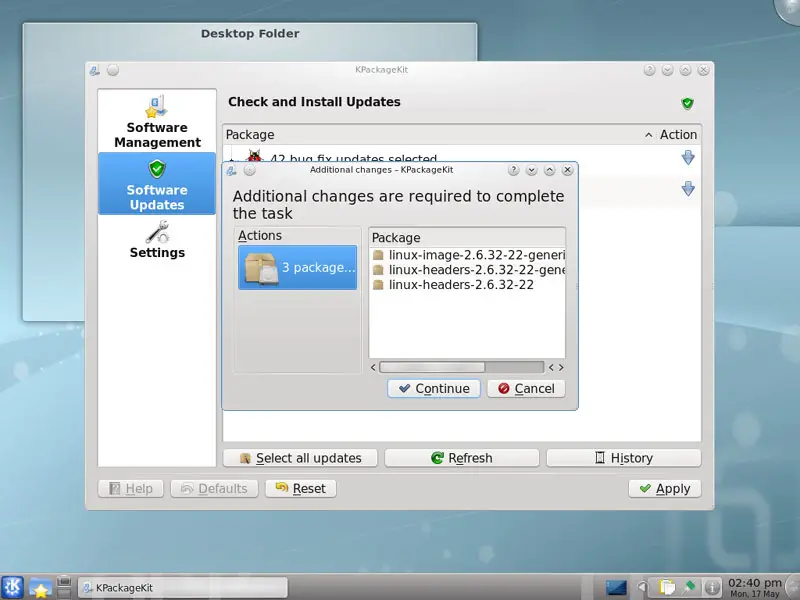Open the starred folder icon in the panel
The width and height of the screenshot is (800, 600).
point(40,587)
